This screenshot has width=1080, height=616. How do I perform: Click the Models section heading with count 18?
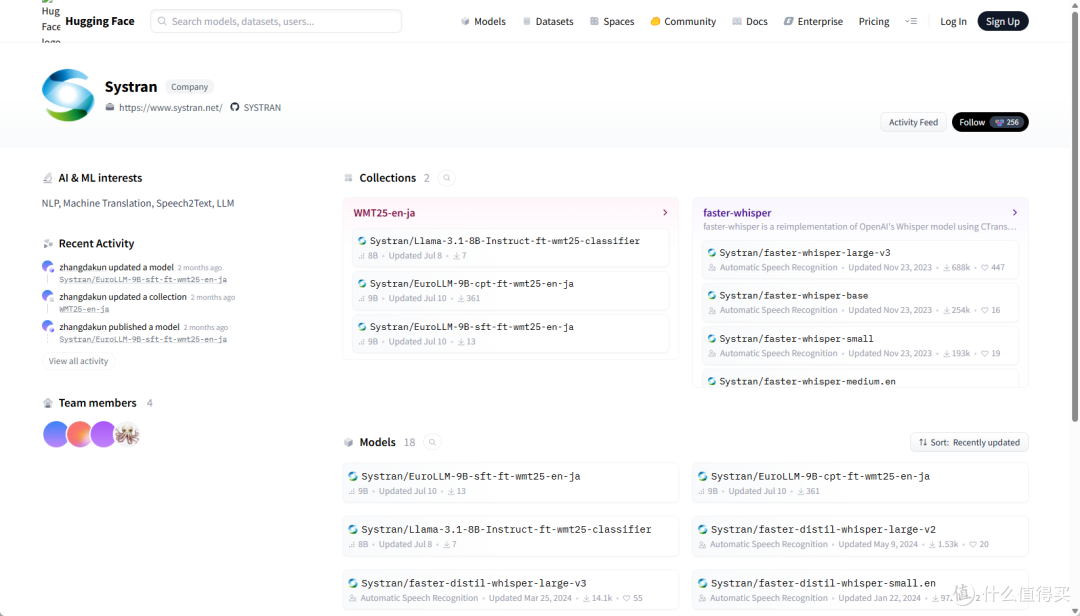pos(377,442)
